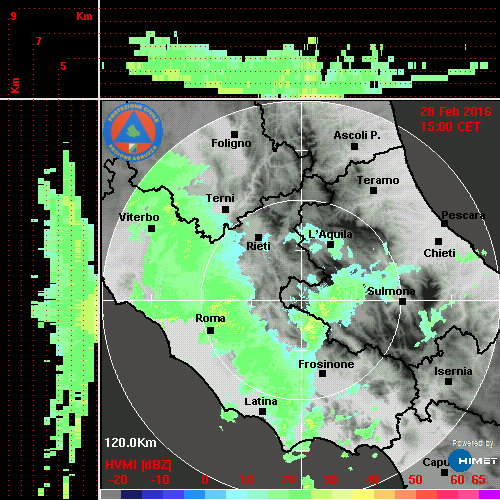The width and height of the screenshot is (500, 500).
Task: Click the Protezione Civile Abruzzo logo
Action: click(x=133, y=132)
